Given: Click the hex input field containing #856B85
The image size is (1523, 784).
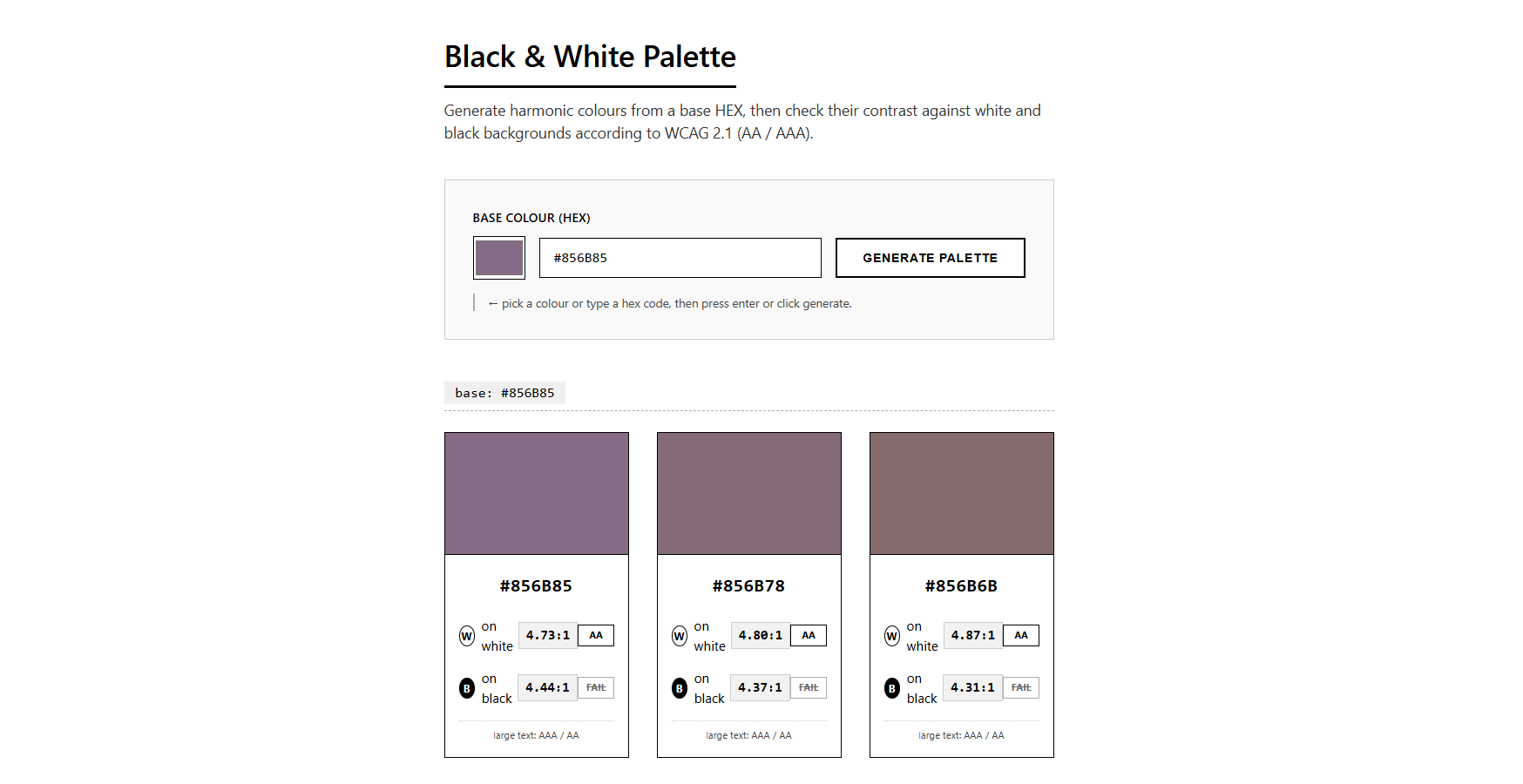Looking at the screenshot, I should tap(680, 258).
